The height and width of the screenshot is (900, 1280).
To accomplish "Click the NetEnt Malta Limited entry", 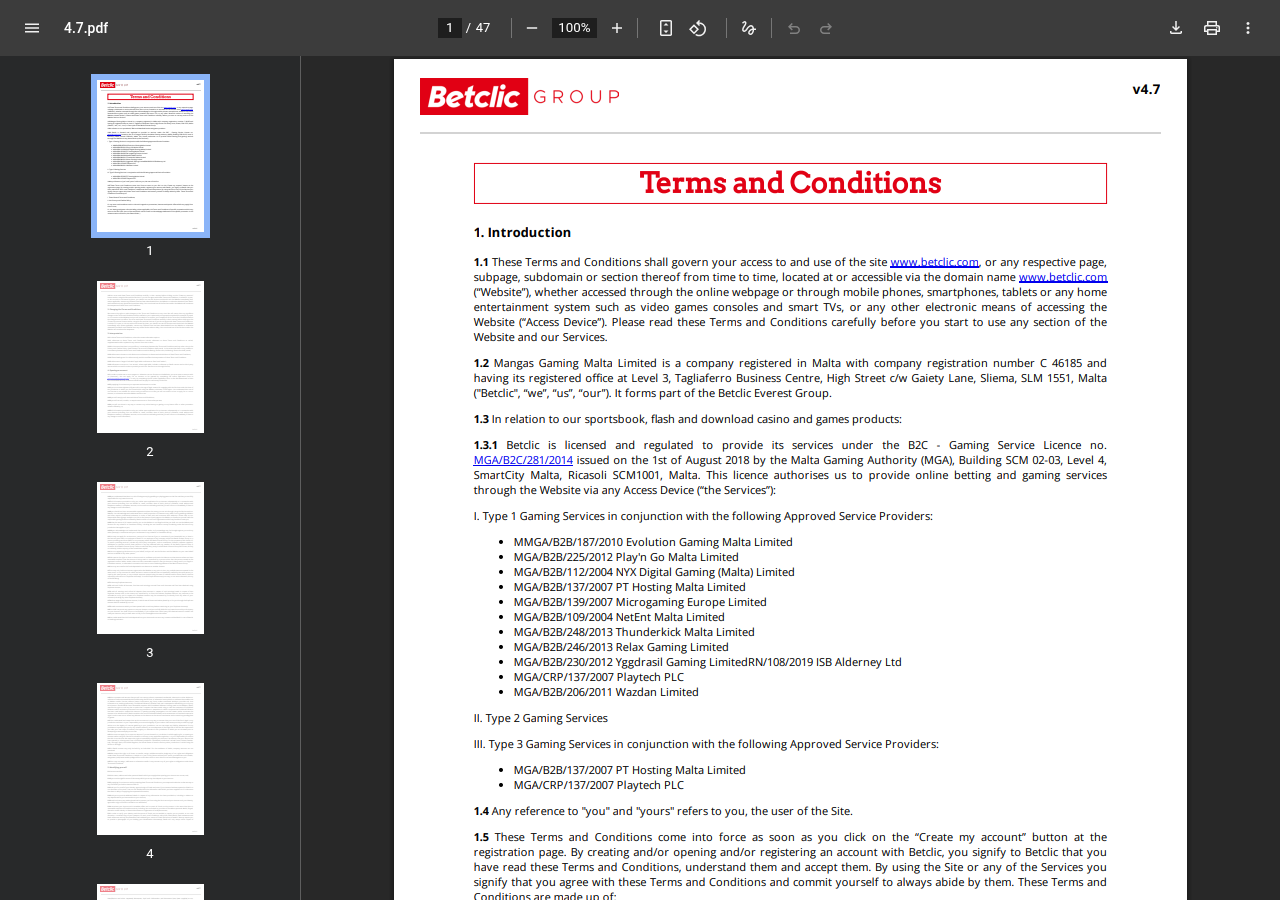I will tap(619, 617).
